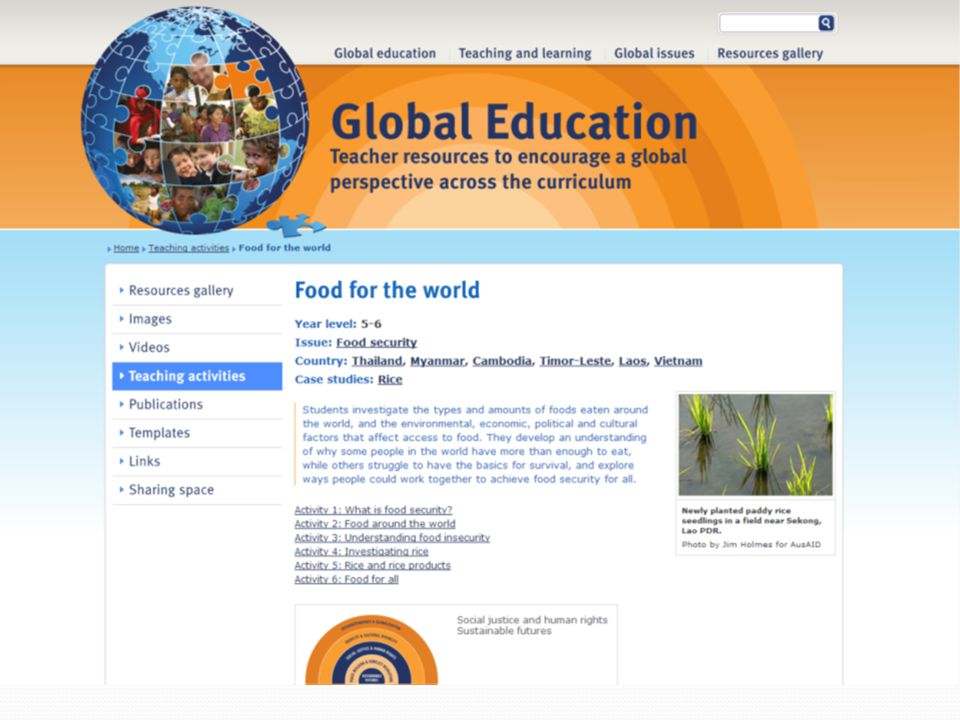Open Templates in the sidebar

[x=197, y=433]
